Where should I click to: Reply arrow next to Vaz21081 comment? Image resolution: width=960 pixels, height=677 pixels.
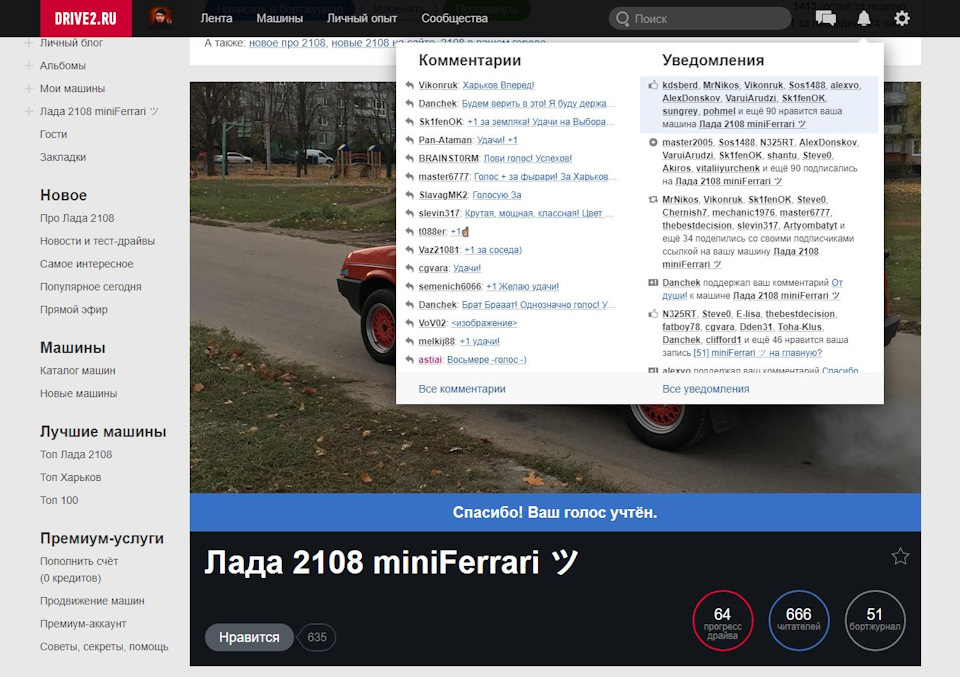410,250
